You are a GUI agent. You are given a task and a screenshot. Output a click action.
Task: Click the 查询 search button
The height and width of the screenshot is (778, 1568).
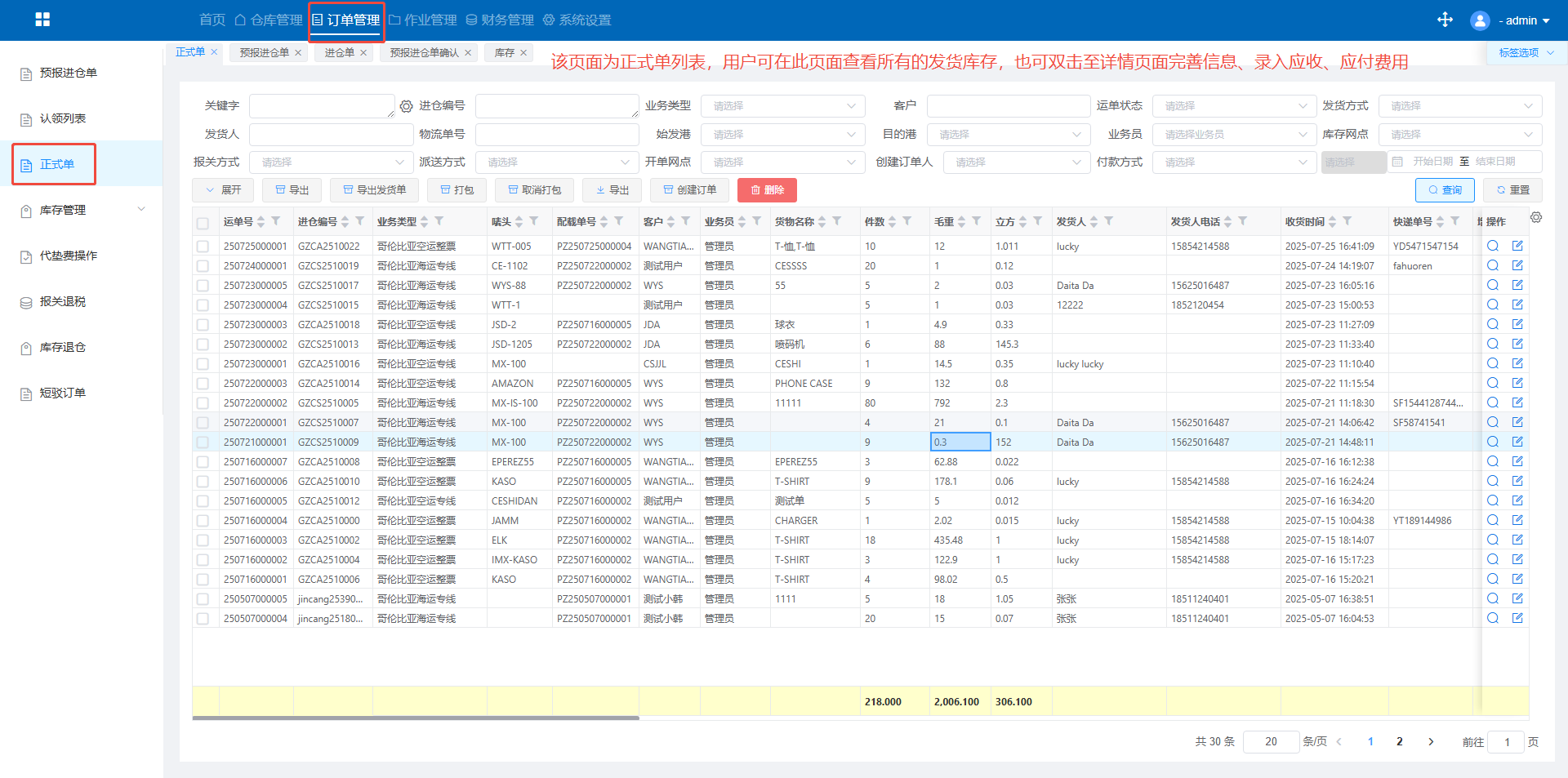(1444, 190)
